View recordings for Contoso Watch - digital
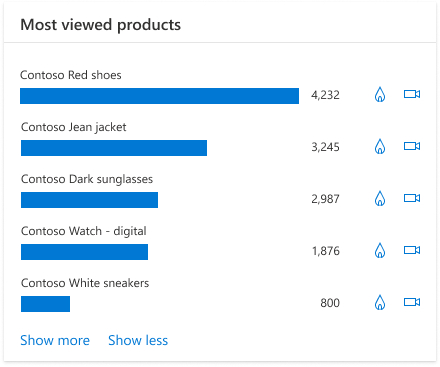The height and width of the screenshot is (367, 440). click(x=412, y=250)
